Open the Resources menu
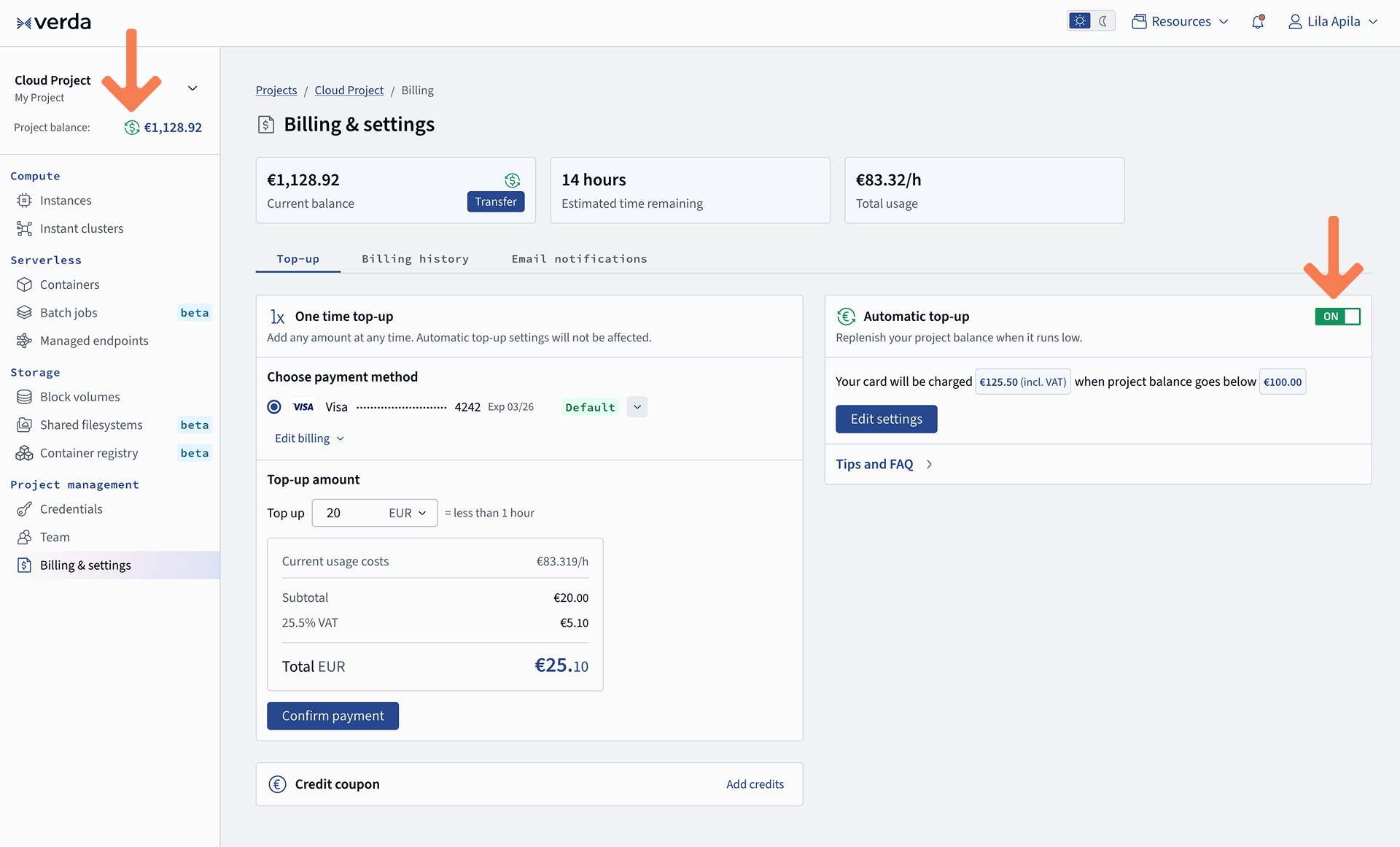The width and height of the screenshot is (1400, 847). point(1180,22)
